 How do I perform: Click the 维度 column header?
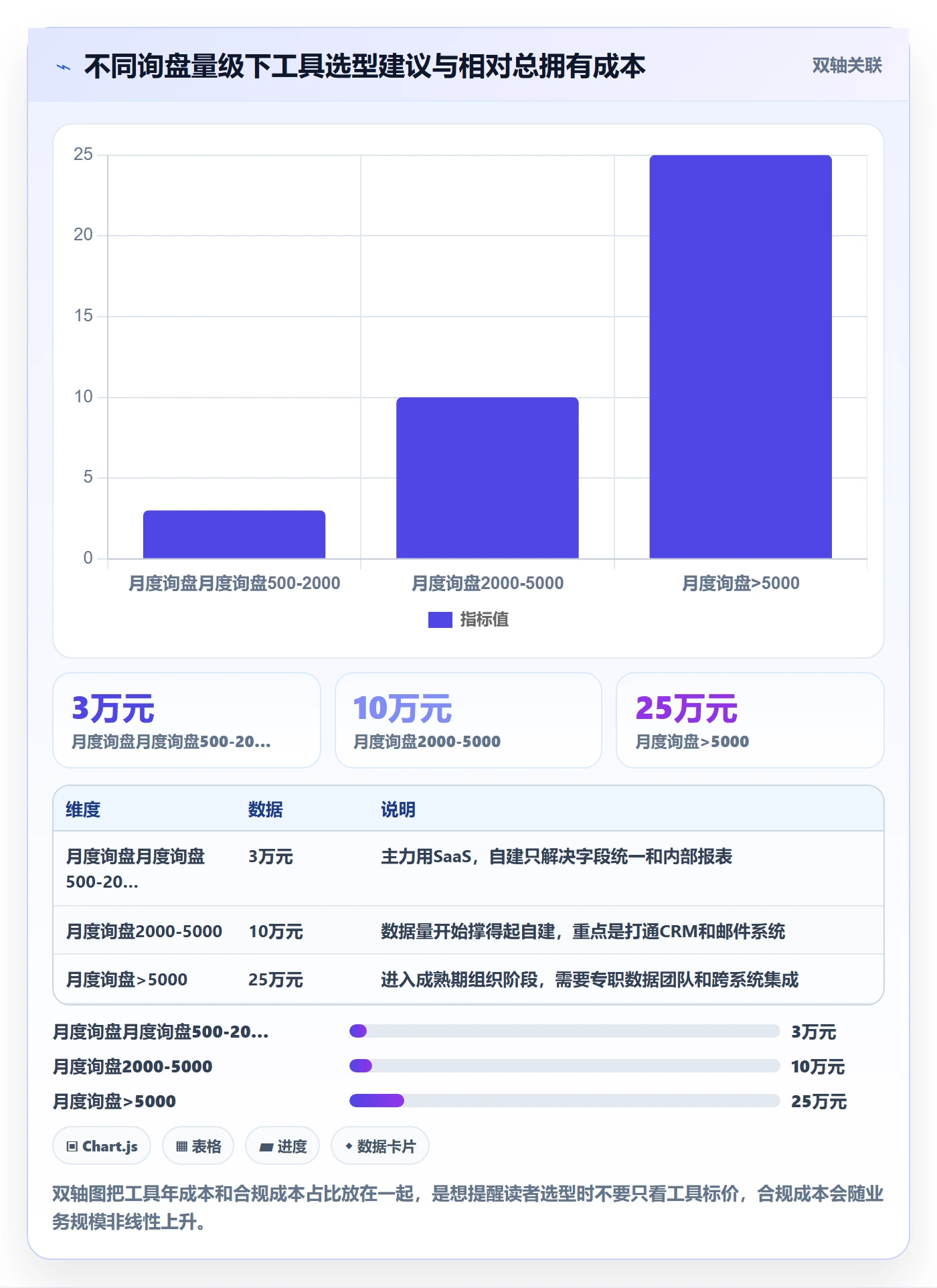click(83, 809)
